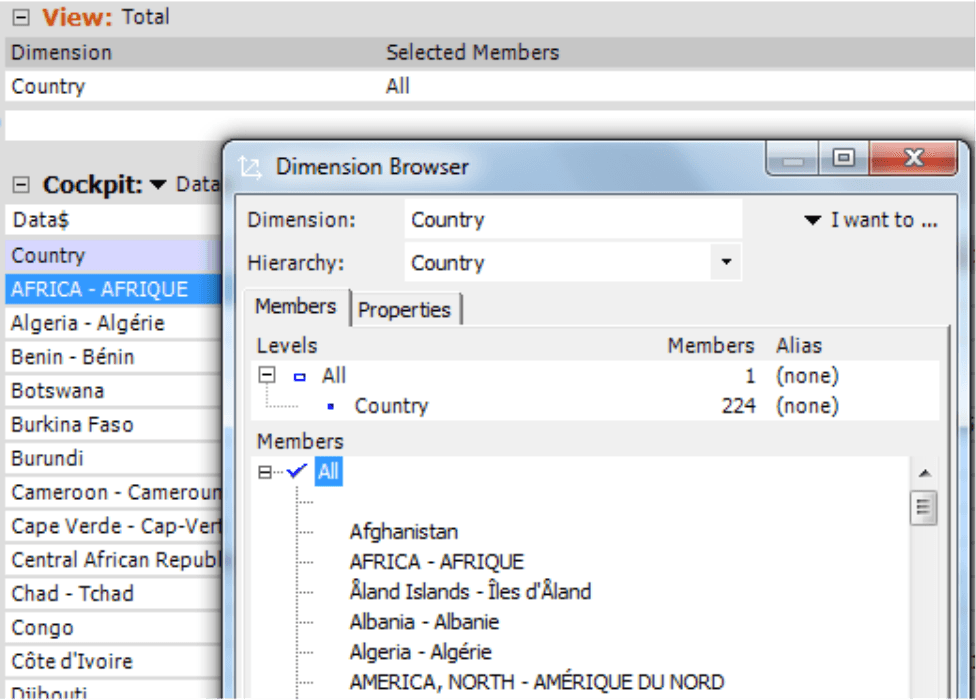The height and width of the screenshot is (700, 976).
Task: Click the 'All' selected members cell
Action: (397, 86)
